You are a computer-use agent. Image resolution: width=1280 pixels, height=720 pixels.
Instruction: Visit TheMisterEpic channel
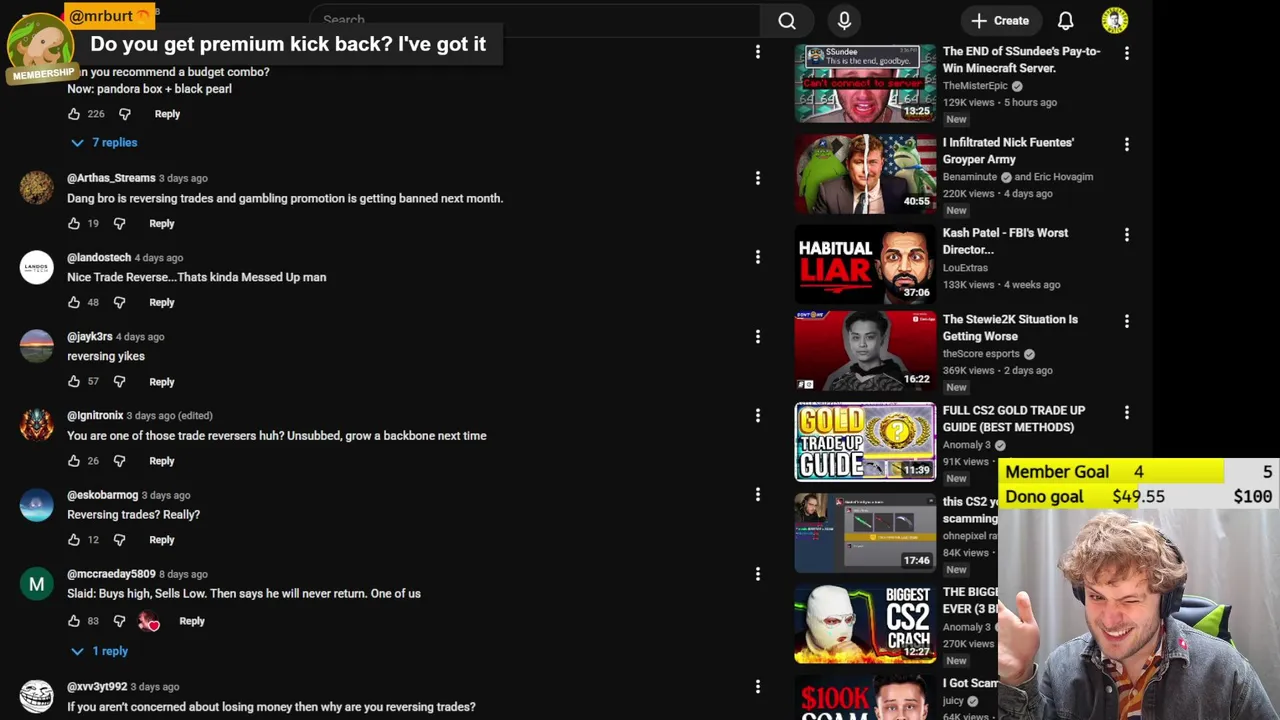tap(975, 86)
